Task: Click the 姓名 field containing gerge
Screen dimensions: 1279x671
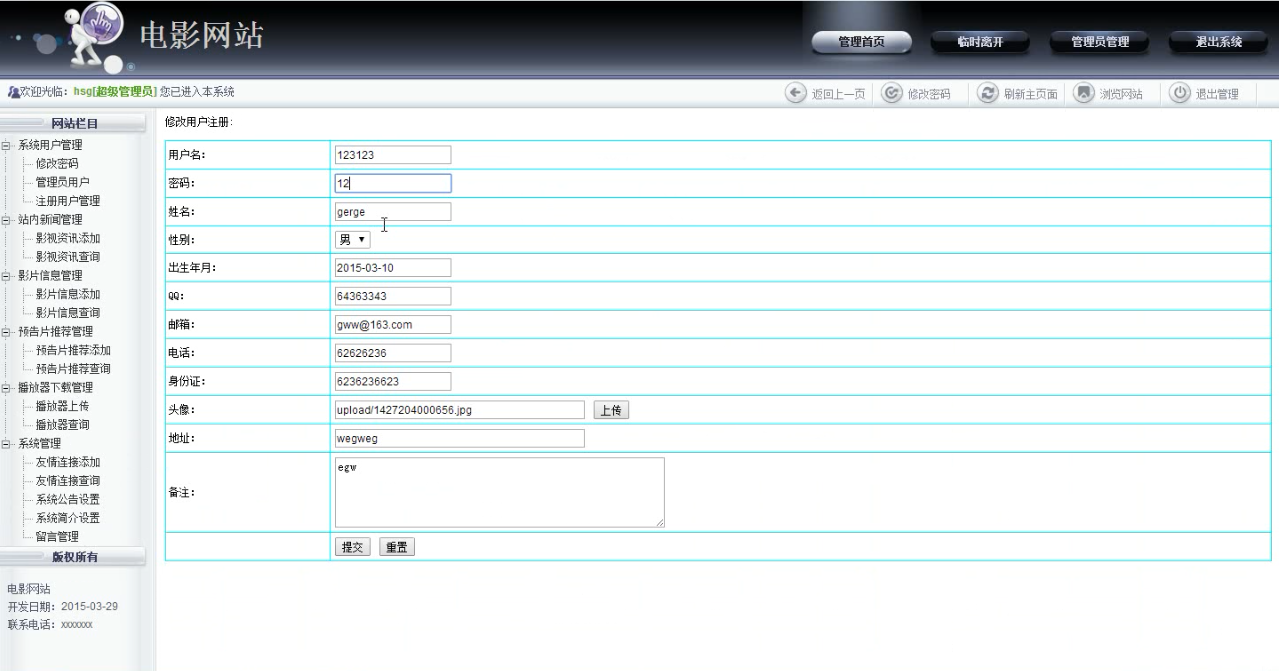Action: click(393, 212)
